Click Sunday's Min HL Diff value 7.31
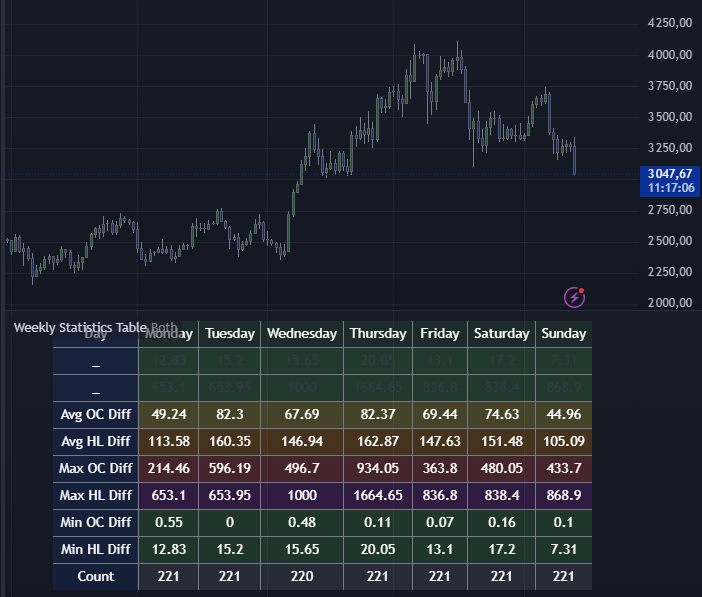702x597 pixels. [x=564, y=549]
